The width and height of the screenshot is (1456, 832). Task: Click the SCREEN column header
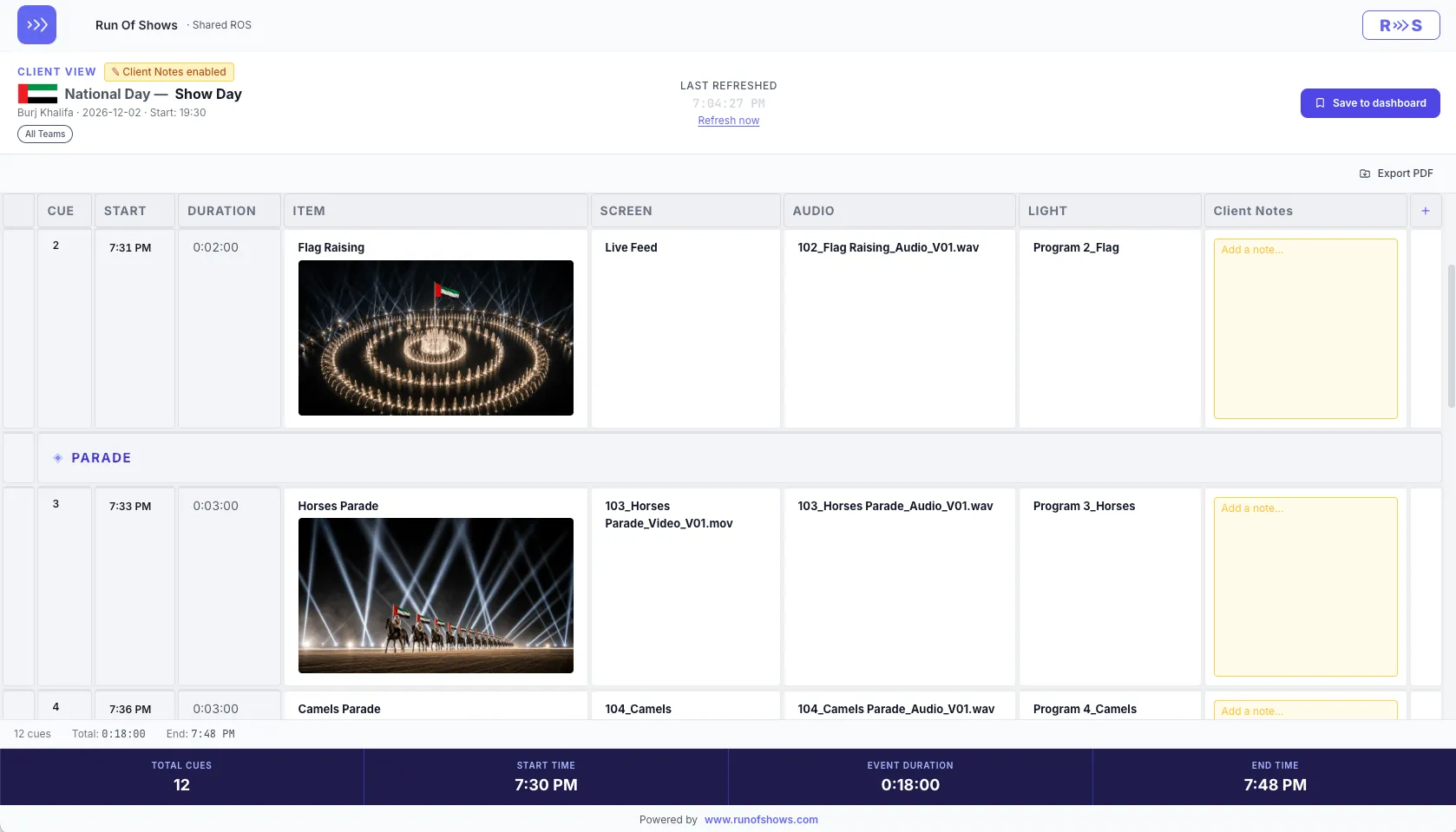click(685, 211)
